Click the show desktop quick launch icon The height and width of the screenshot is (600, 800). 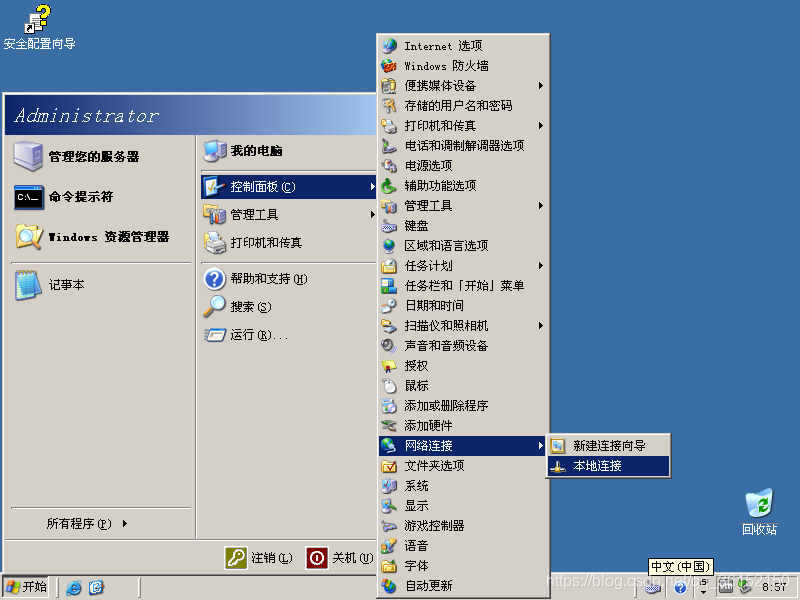[x=96, y=588]
